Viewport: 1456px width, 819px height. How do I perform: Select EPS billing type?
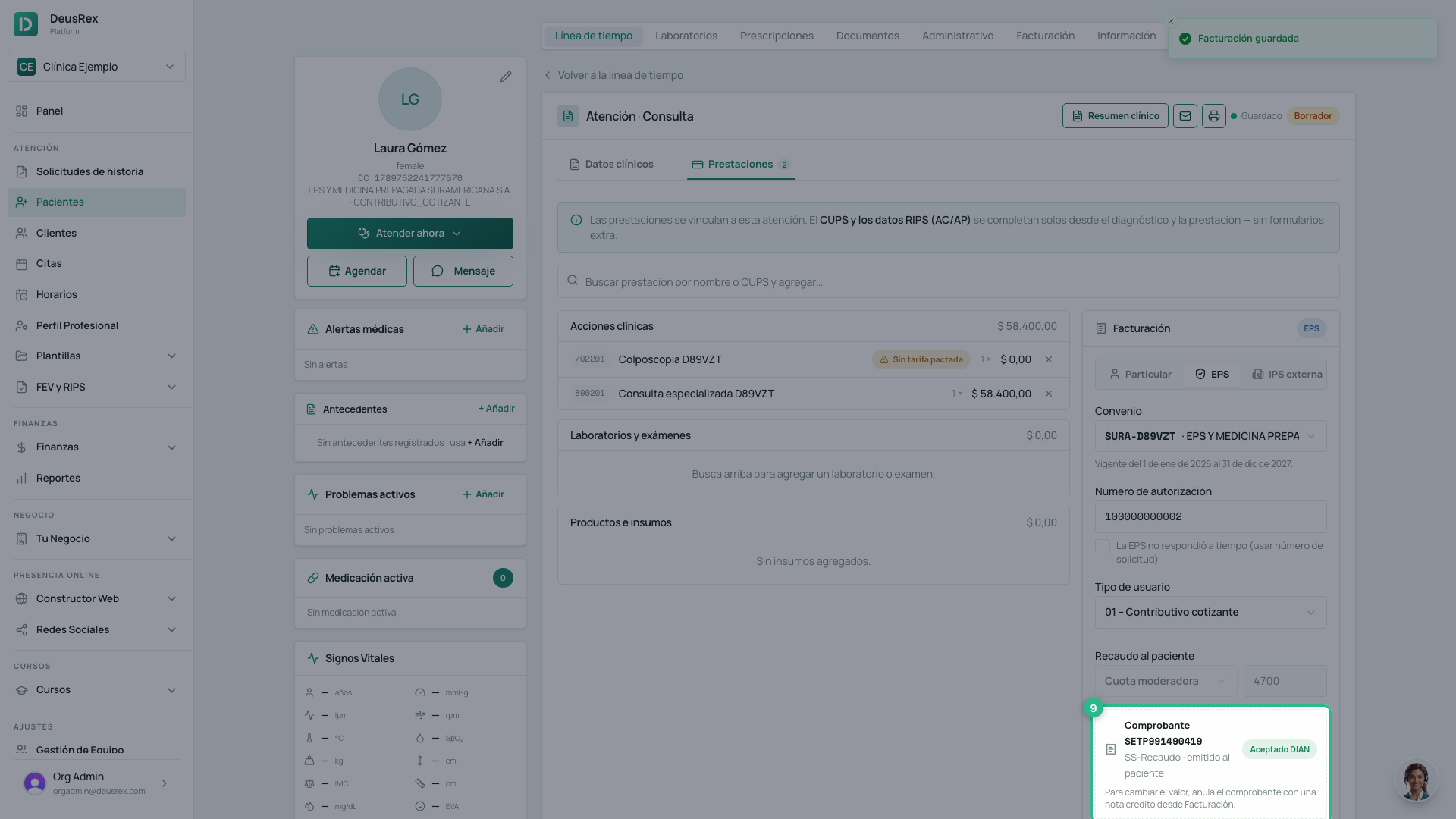(1212, 375)
